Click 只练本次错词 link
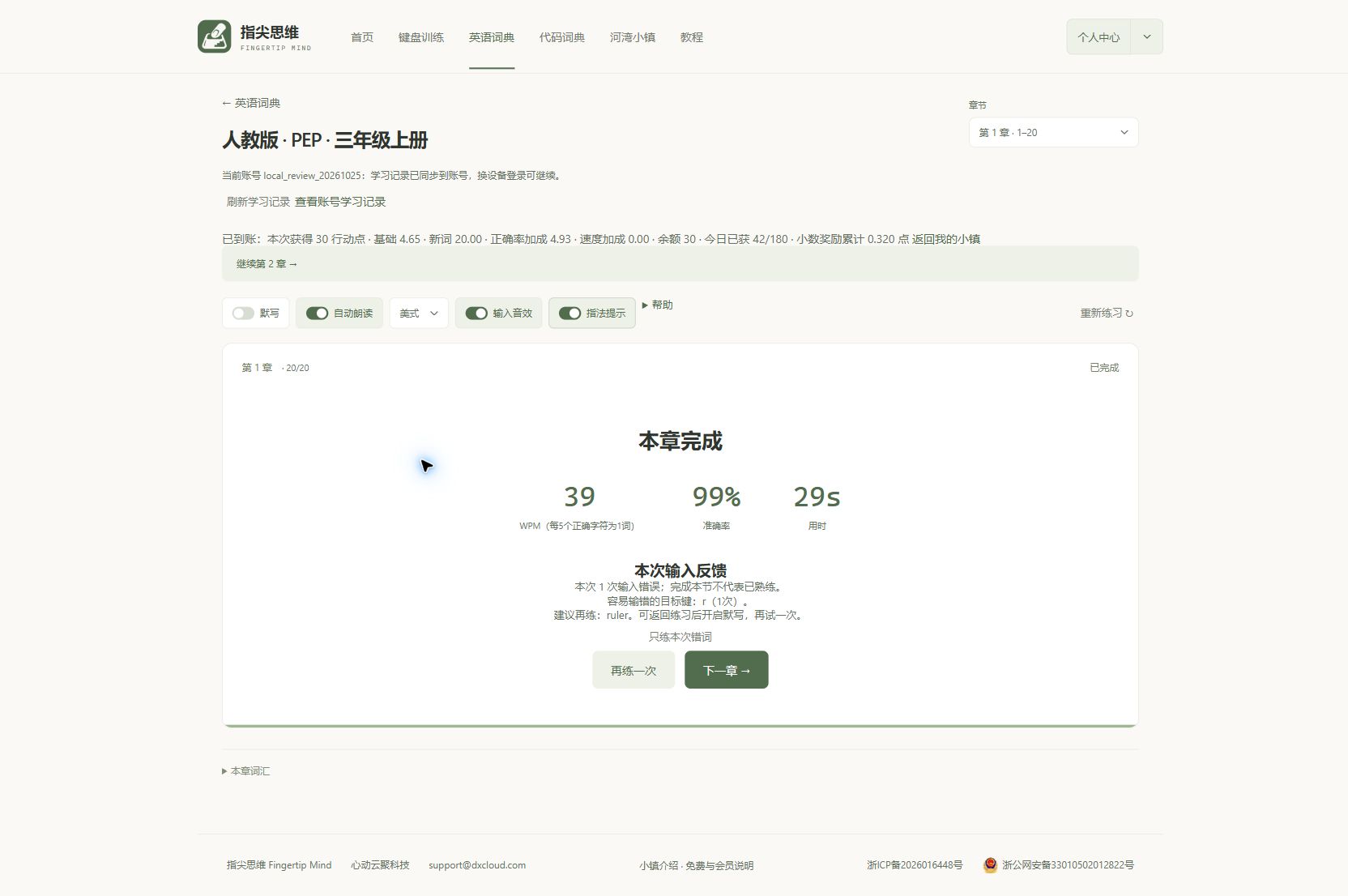This screenshot has height=896, width=1348. pos(680,637)
